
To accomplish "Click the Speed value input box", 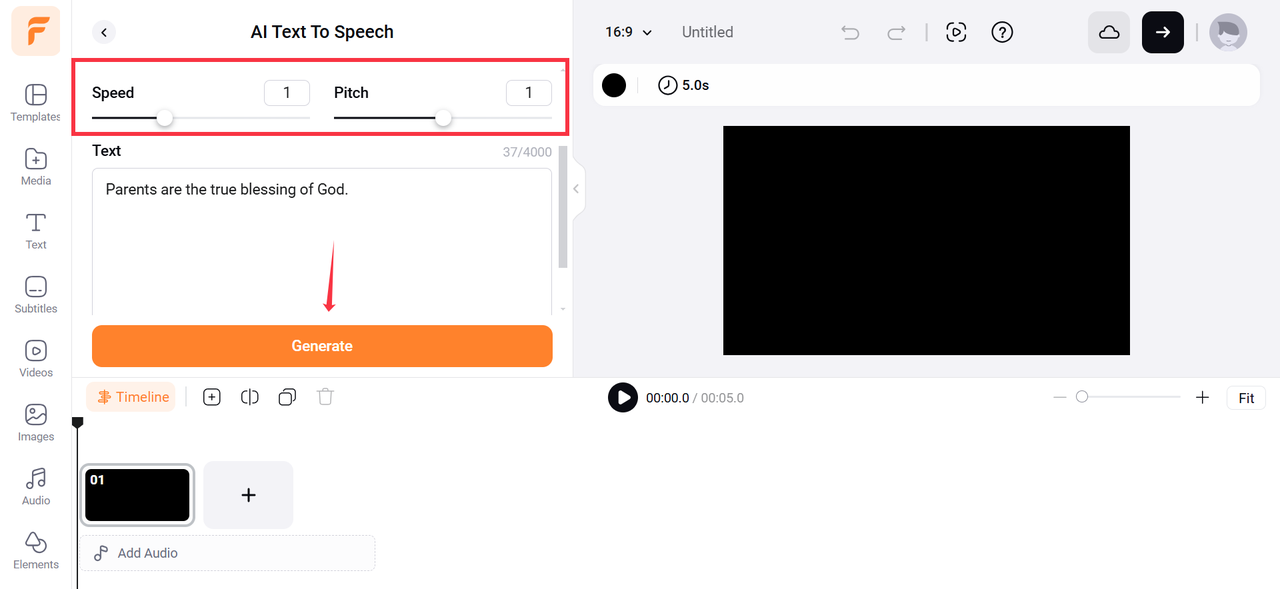I will (287, 93).
